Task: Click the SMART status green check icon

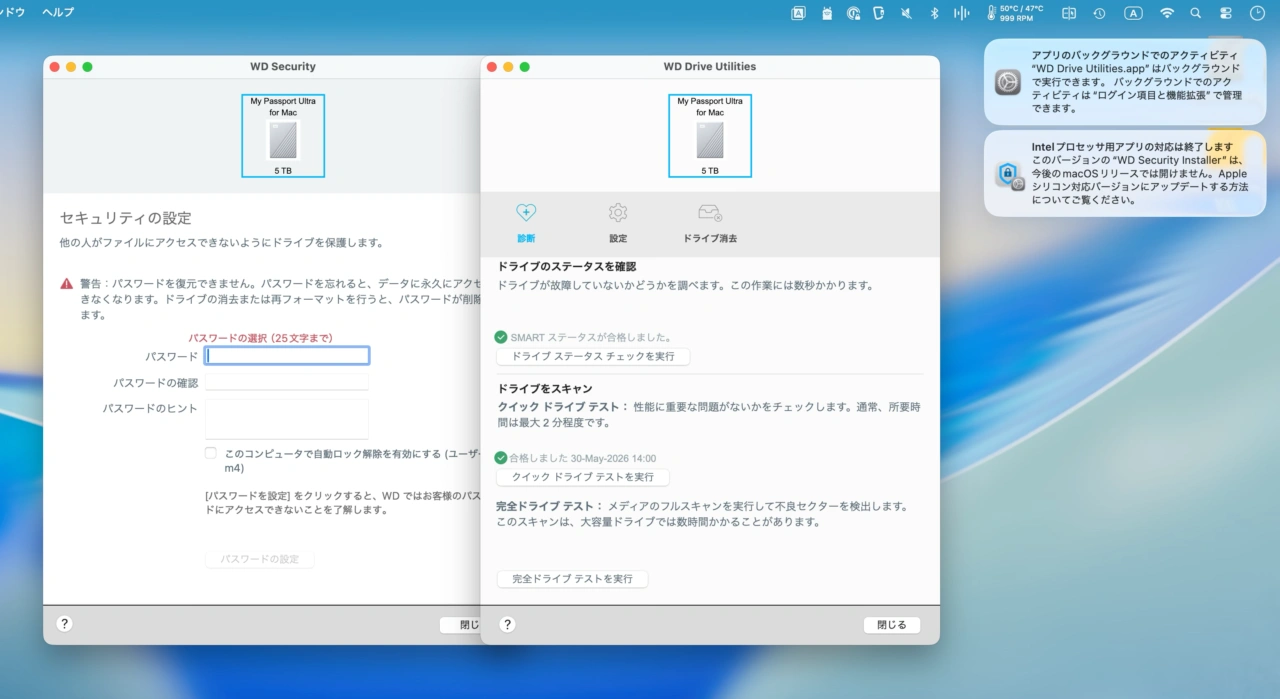Action: 501,338
